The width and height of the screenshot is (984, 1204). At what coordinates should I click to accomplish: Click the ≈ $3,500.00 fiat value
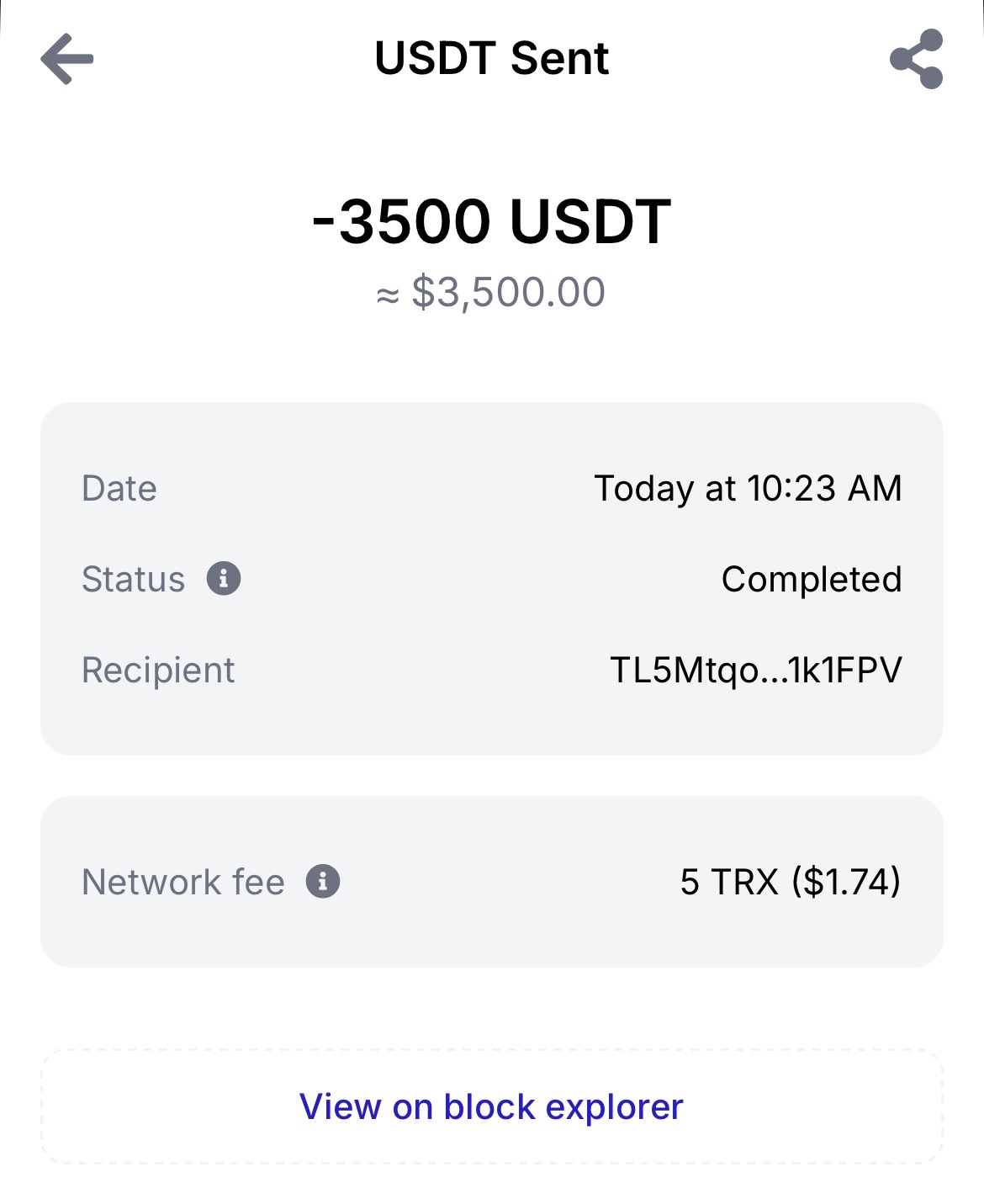point(491,293)
